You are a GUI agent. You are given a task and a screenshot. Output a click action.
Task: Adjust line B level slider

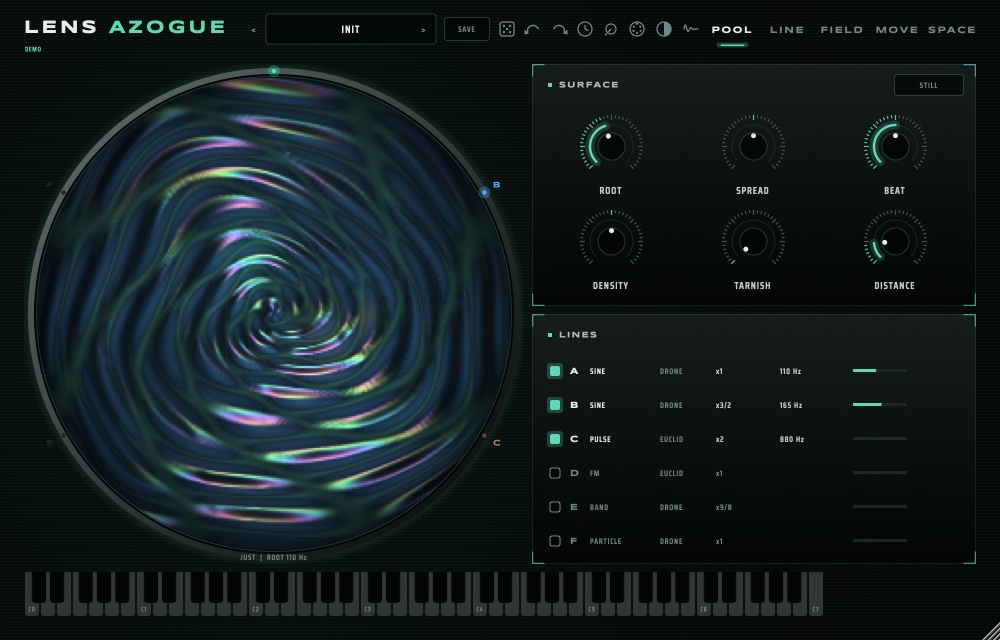click(879, 404)
